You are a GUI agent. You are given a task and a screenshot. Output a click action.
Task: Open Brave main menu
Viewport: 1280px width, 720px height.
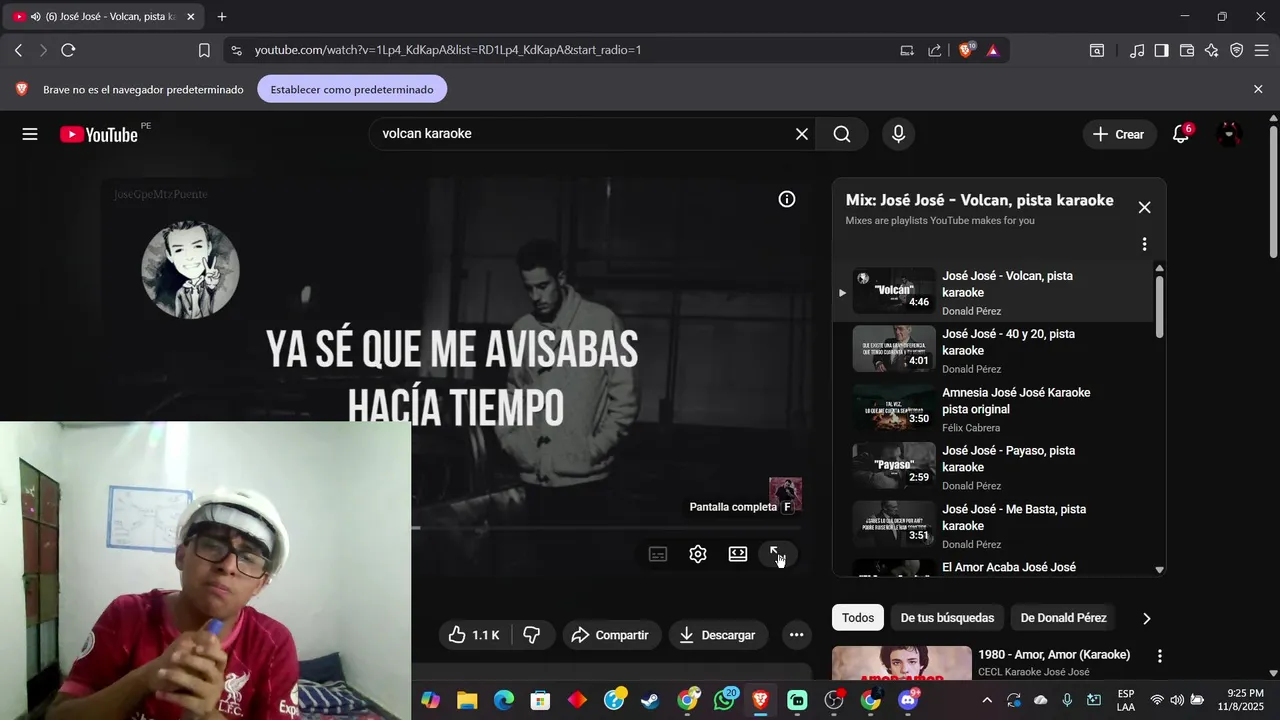[x=1262, y=50]
